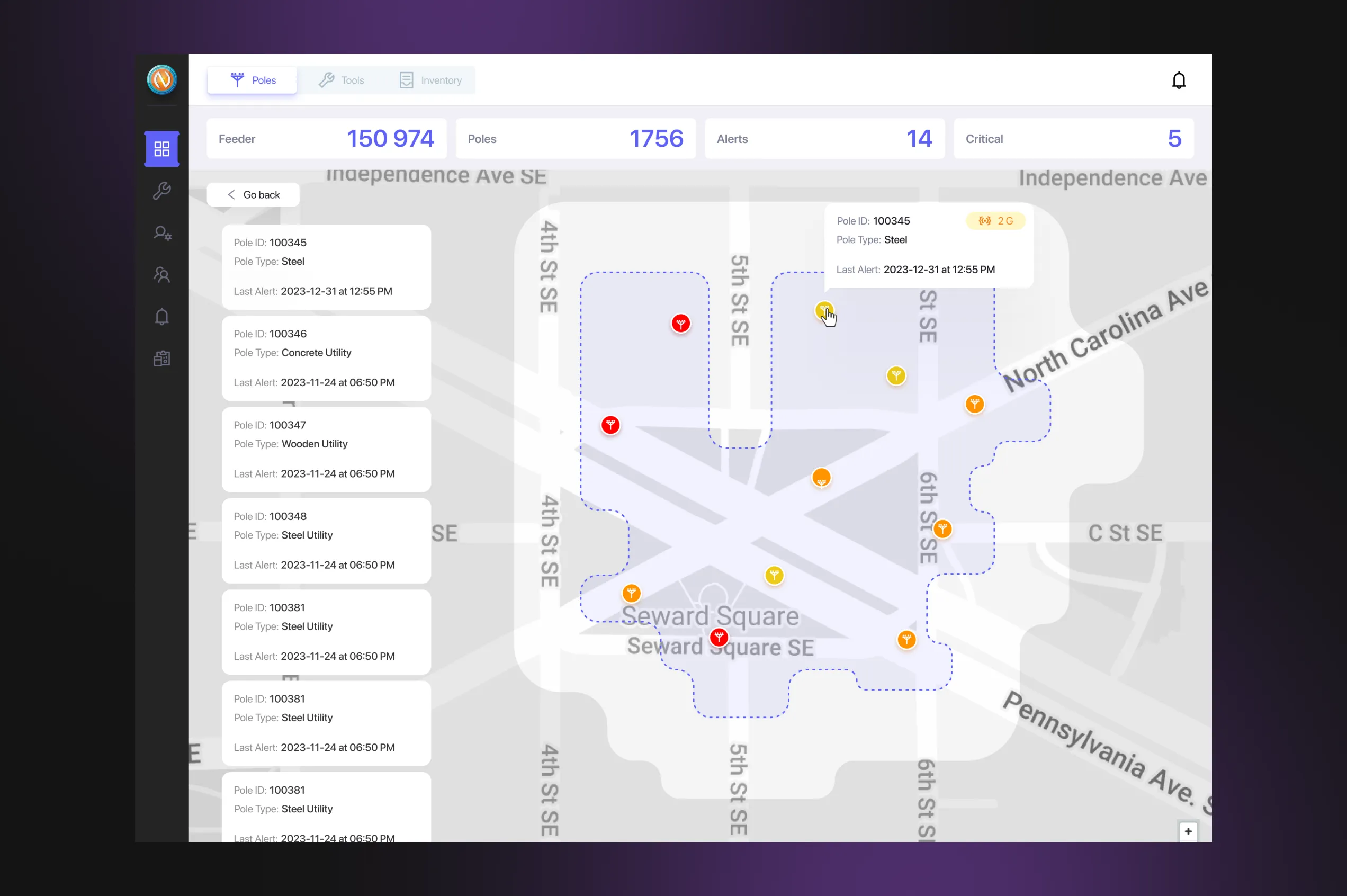Click the 2G signal badge in pole popup
1347x896 pixels.
pyautogui.click(x=995, y=221)
